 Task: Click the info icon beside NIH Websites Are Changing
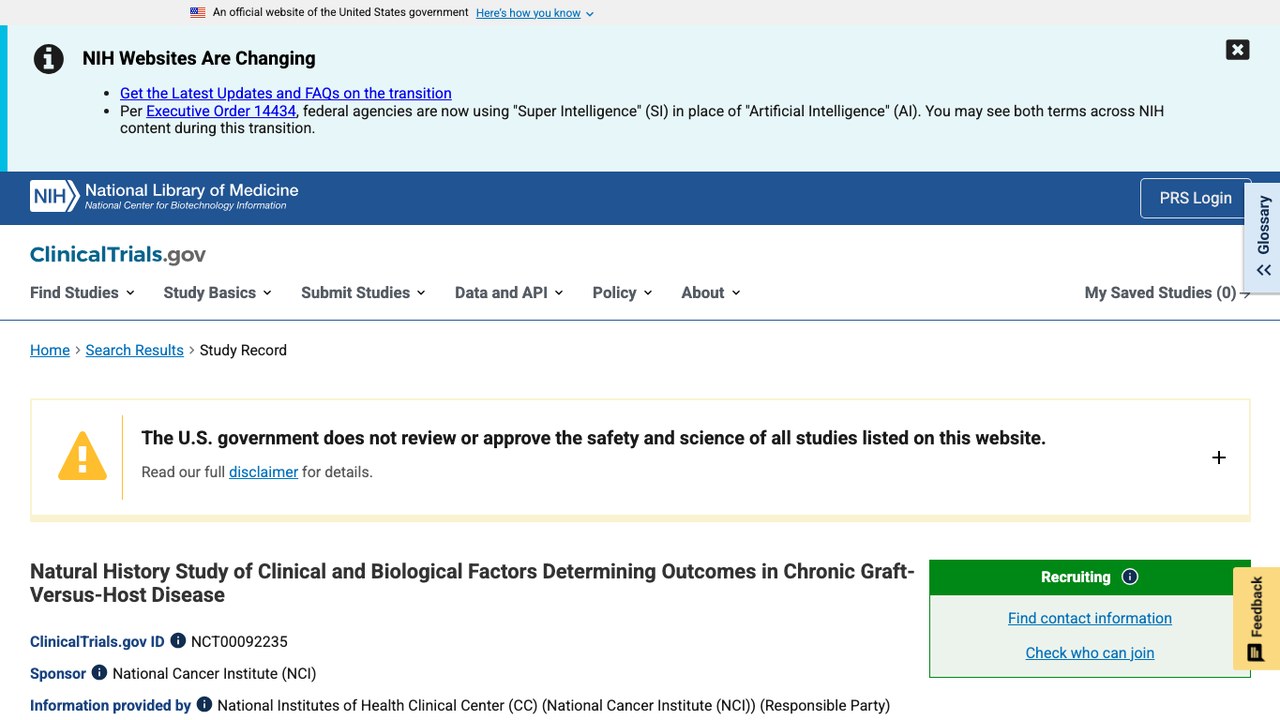(x=49, y=59)
